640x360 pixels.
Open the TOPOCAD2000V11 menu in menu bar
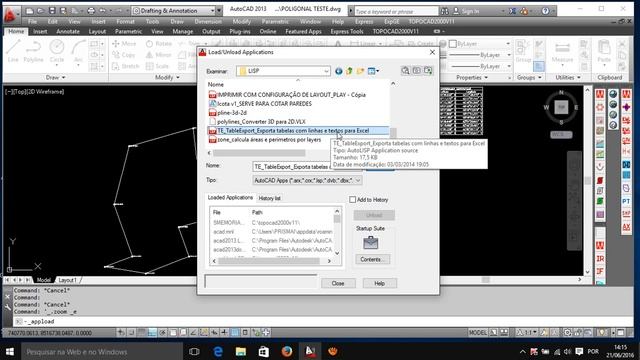(431, 21)
